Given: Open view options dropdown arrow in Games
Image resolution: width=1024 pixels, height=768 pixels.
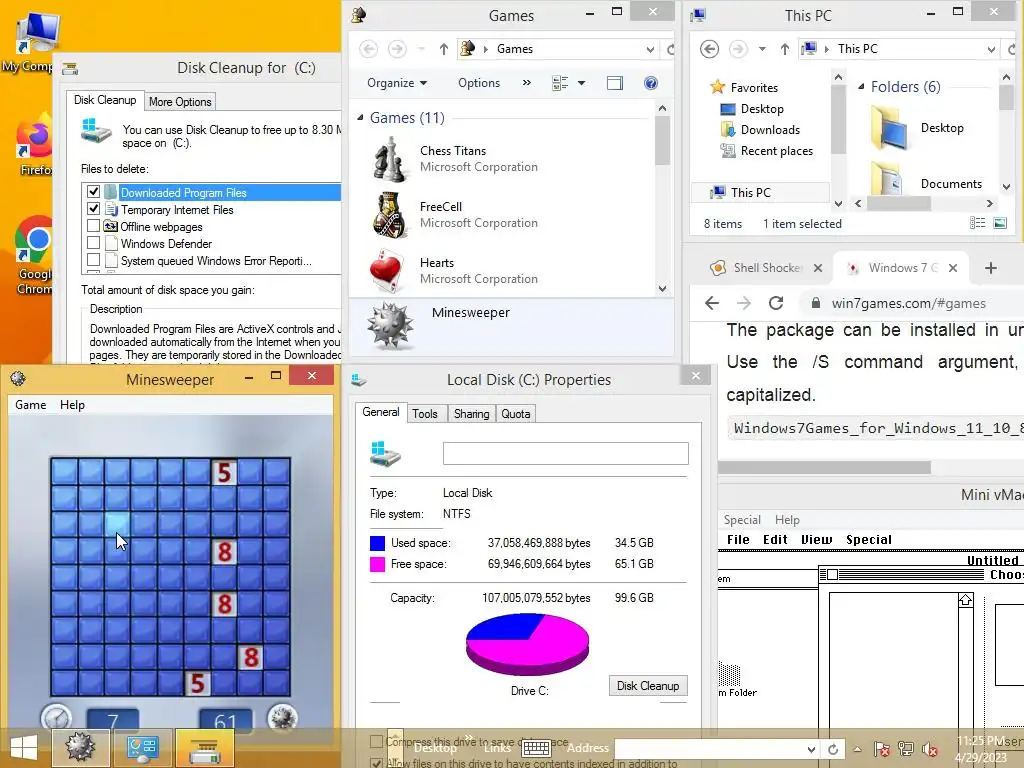Looking at the screenshot, I should [581, 83].
